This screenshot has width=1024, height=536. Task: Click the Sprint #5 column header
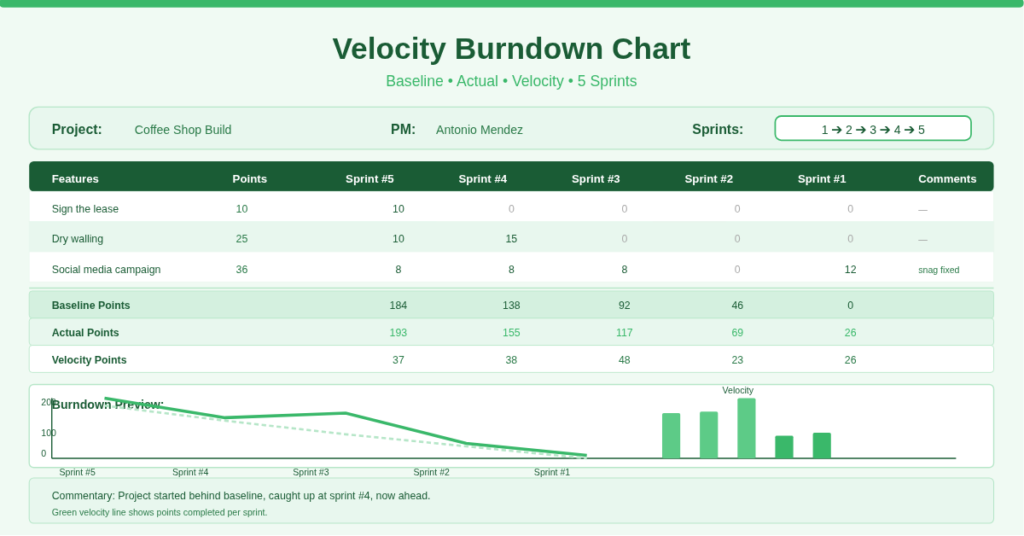point(369,179)
